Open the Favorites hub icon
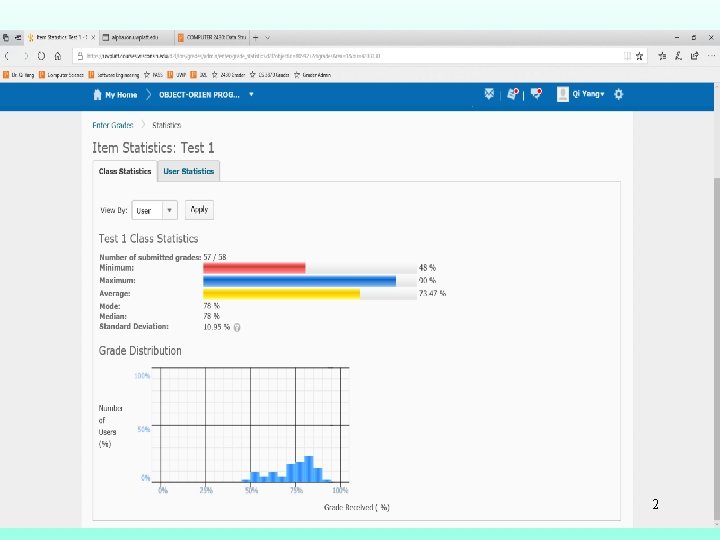The height and width of the screenshot is (540, 720). [x=662, y=56]
